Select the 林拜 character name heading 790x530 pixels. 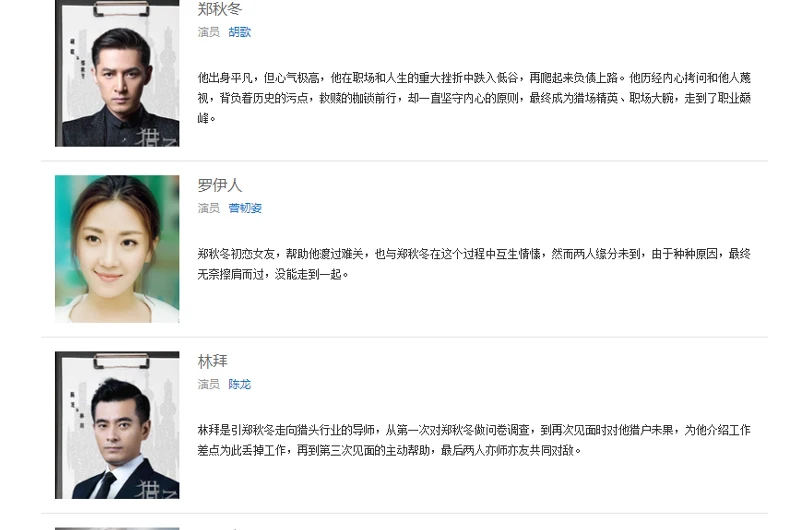coord(213,361)
